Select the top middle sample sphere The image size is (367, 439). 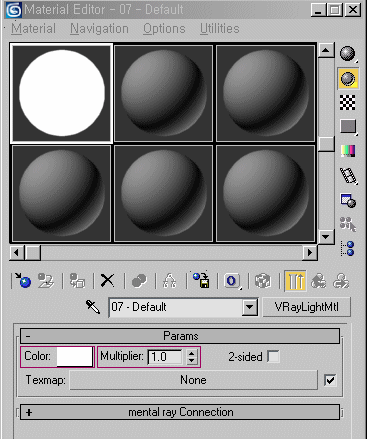(163, 93)
